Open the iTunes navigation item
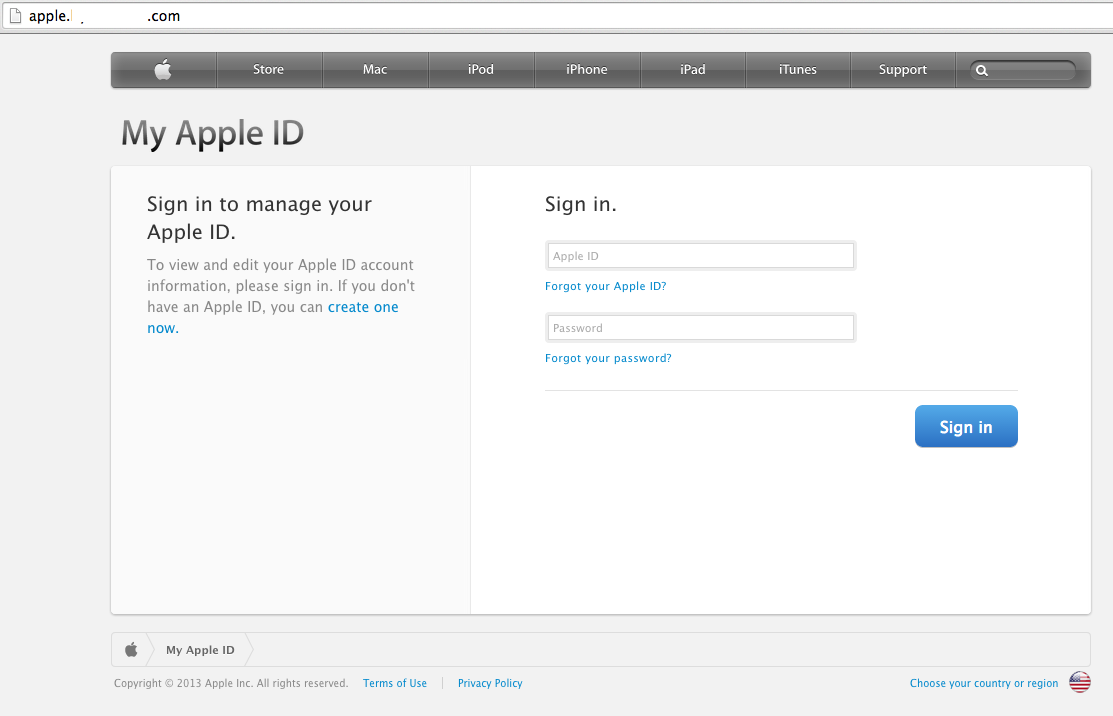 pyautogui.click(x=798, y=70)
